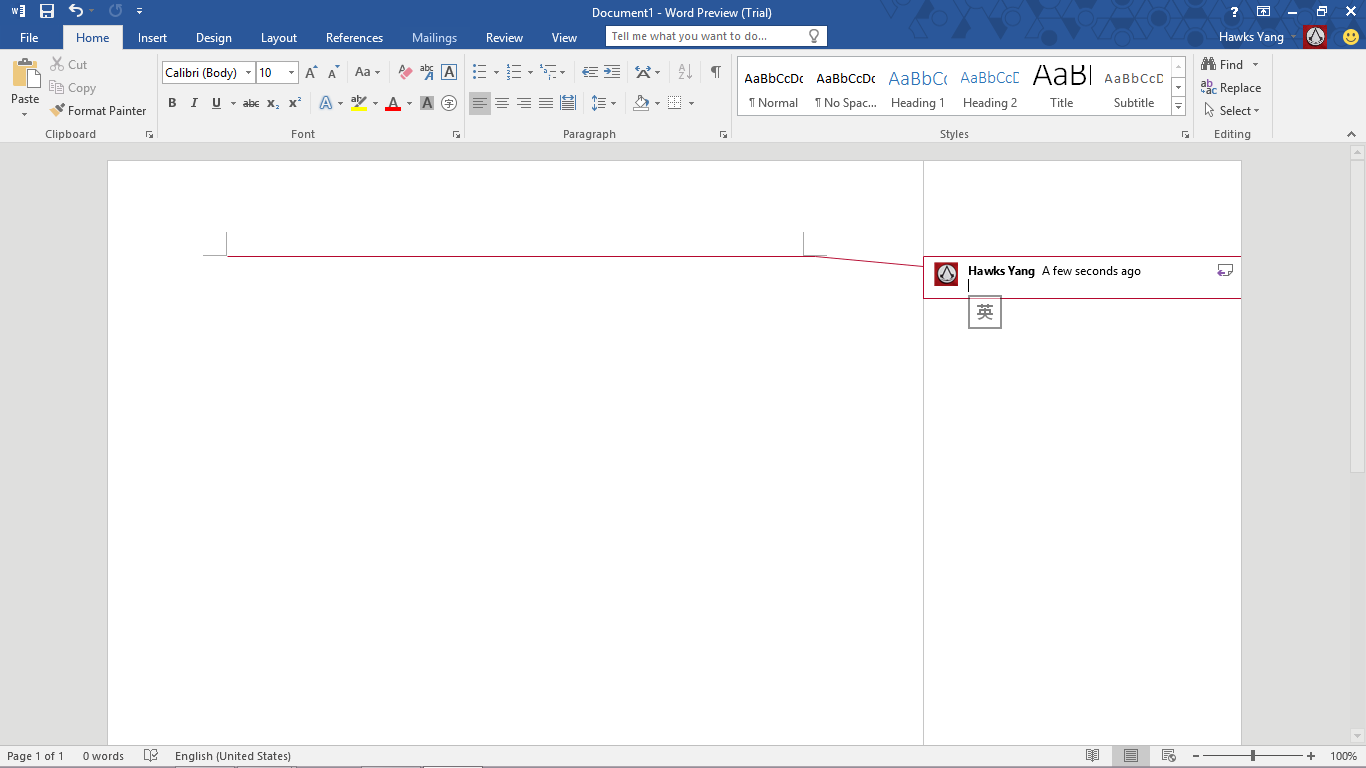Click the Increase Indent icon

coord(612,72)
